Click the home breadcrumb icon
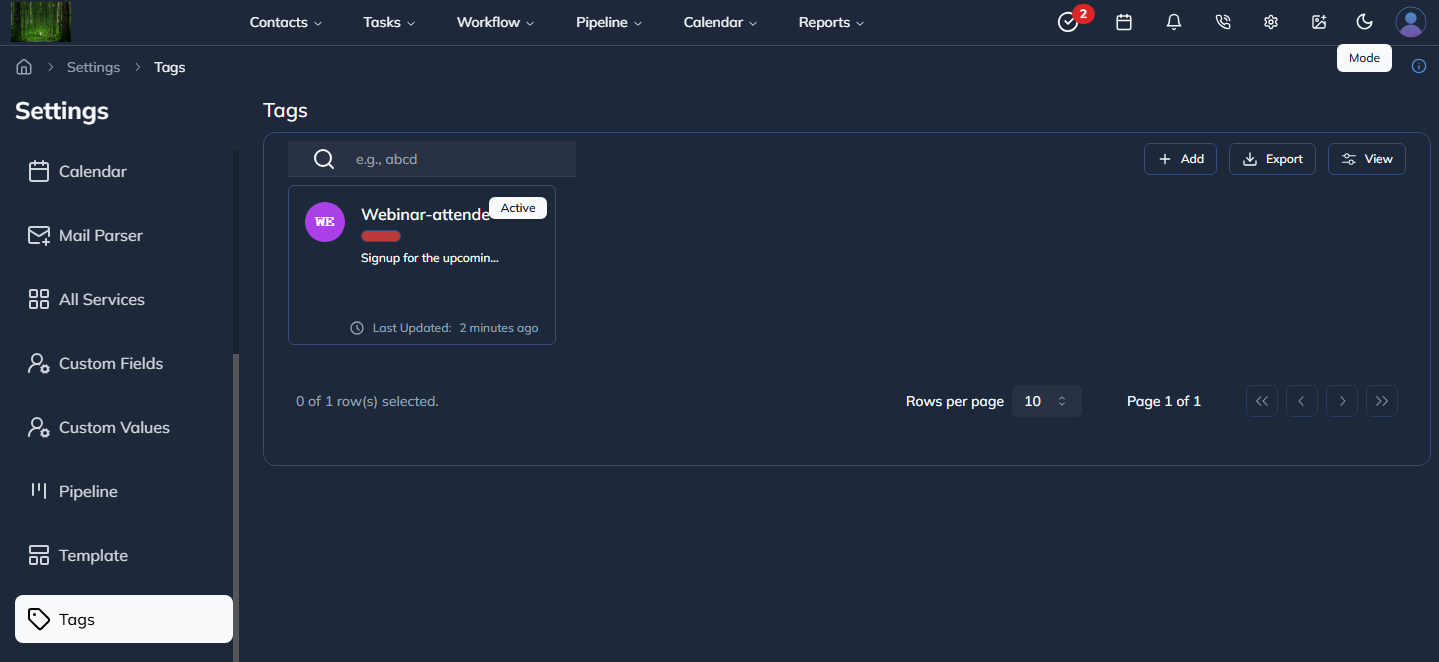This screenshot has width=1439, height=662. [x=24, y=67]
